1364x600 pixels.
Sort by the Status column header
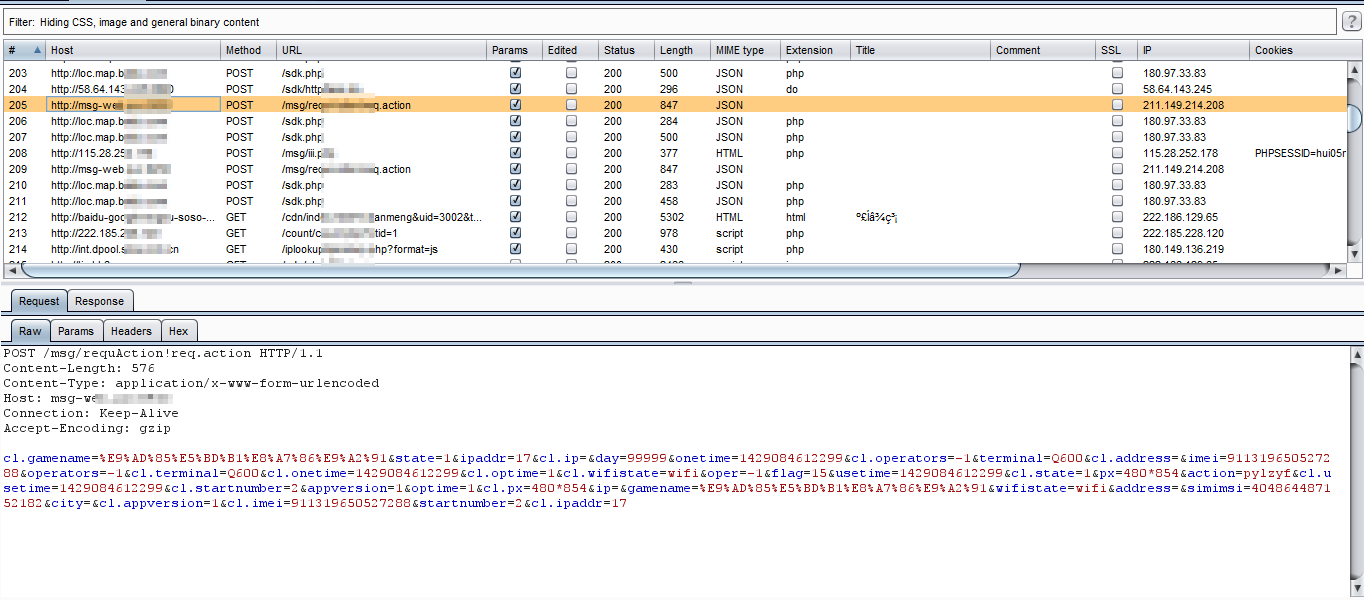[x=619, y=50]
